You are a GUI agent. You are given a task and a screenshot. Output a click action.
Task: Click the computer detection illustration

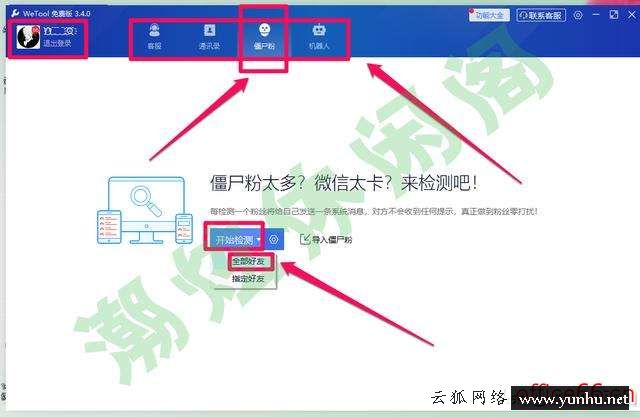pos(145,210)
